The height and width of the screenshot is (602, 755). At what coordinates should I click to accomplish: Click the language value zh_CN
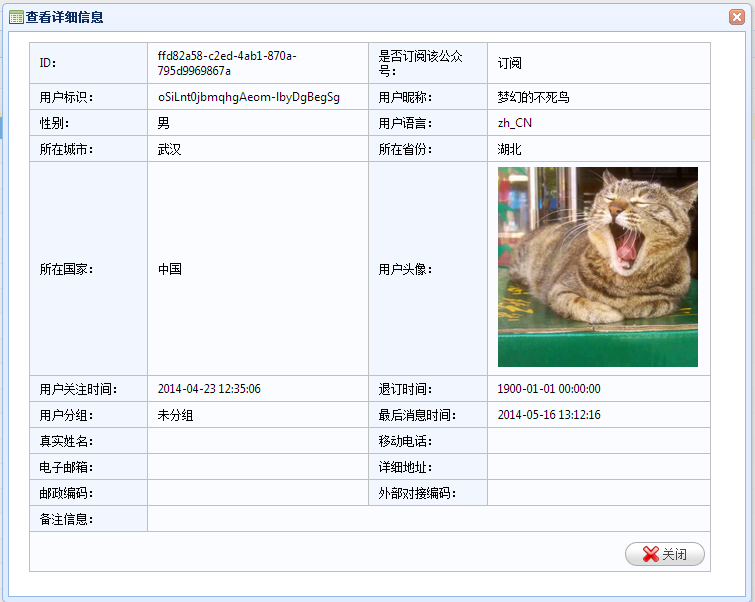point(515,123)
